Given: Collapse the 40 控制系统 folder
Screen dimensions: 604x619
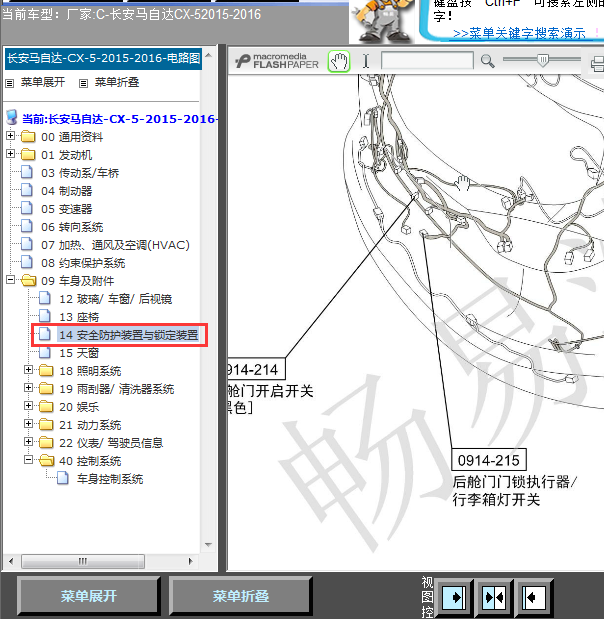Looking at the screenshot, I should coord(28,460).
